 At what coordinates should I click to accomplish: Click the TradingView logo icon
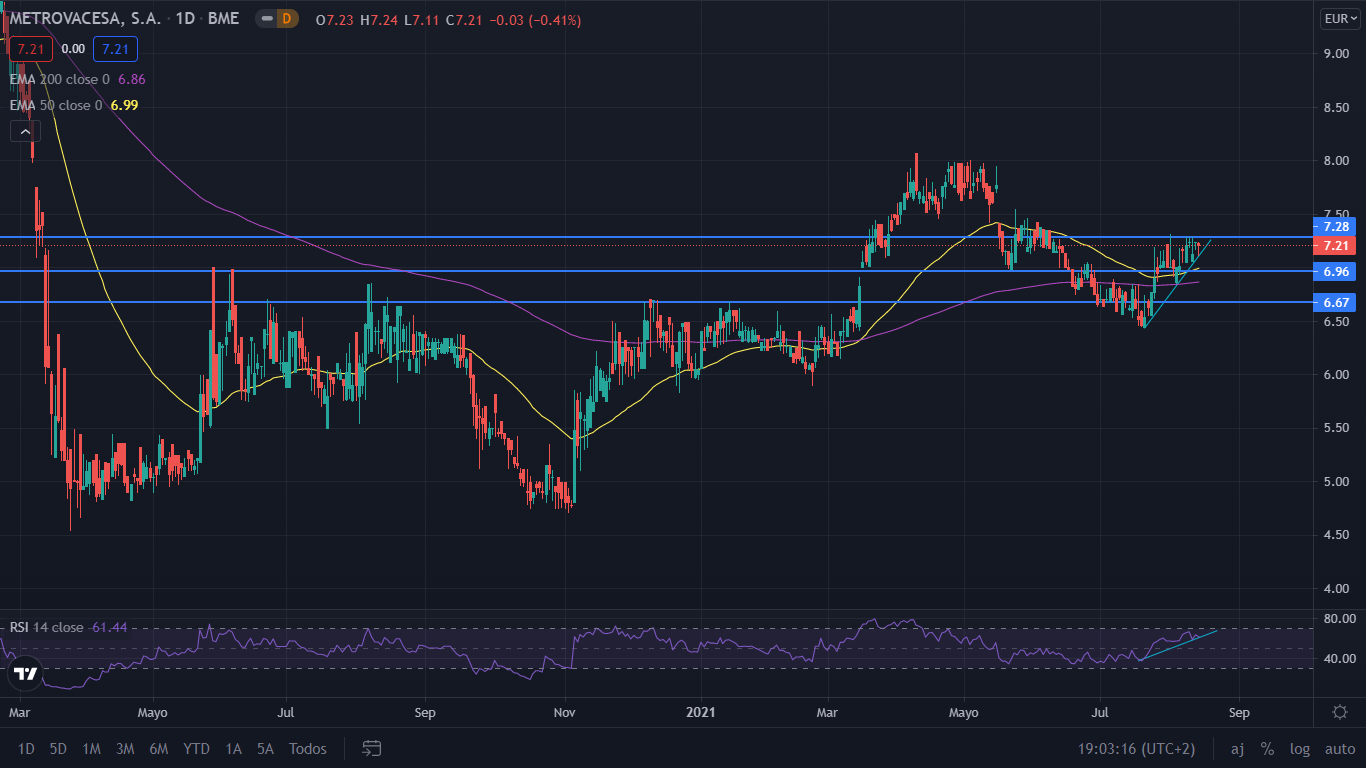[x=26, y=674]
